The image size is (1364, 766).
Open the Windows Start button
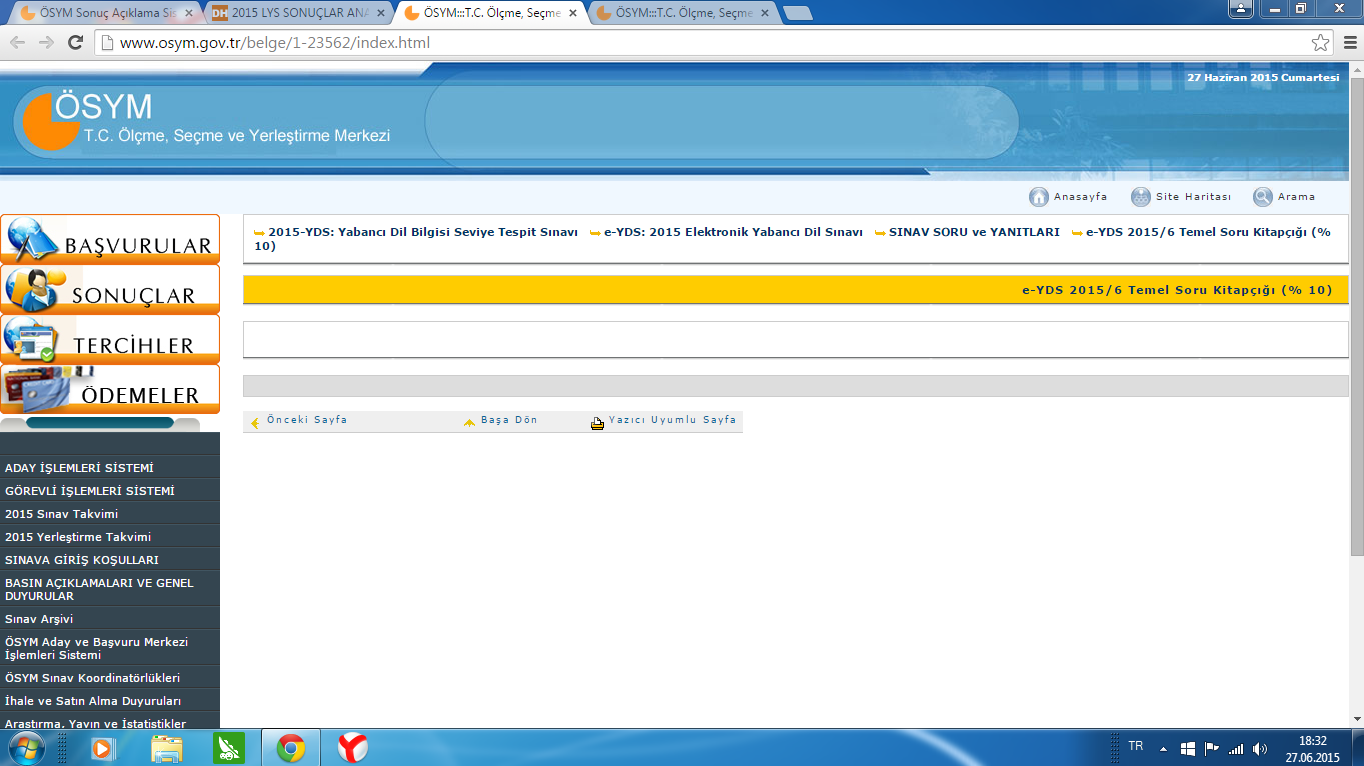click(26, 747)
